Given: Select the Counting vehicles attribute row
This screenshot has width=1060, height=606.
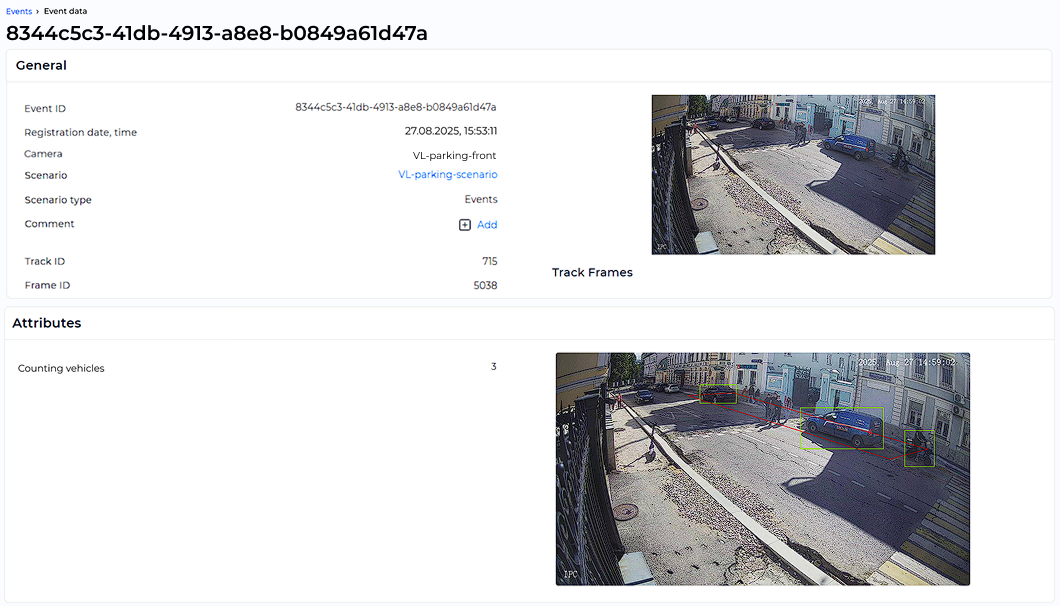Looking at the screenshot, I should pos(62,368).
